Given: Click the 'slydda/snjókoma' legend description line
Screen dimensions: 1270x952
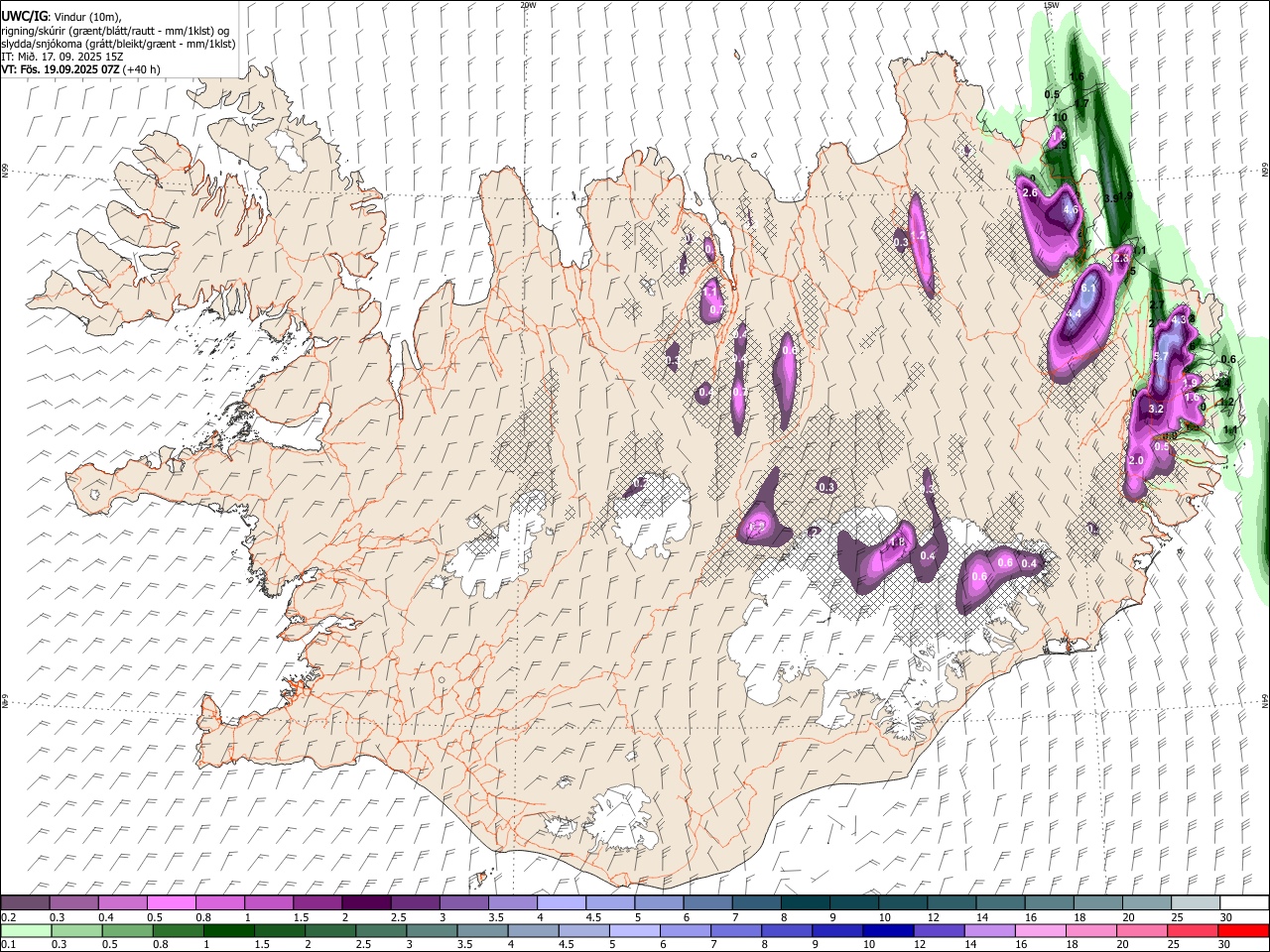Looking at the screenshot, I should point(118,44).
